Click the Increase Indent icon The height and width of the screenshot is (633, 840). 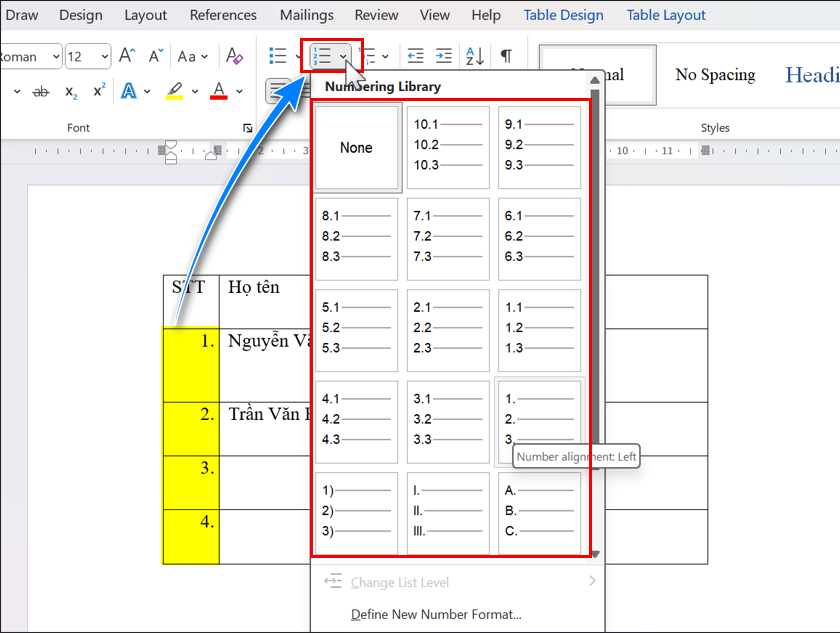(443, 57)
